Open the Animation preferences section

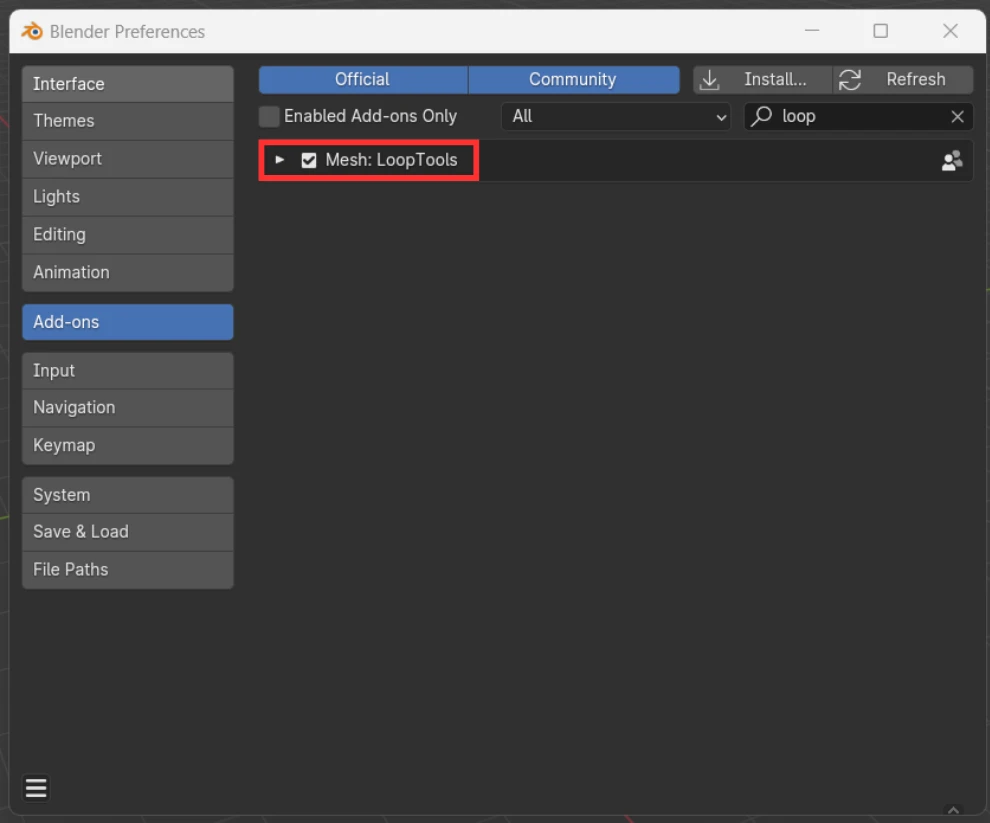click(128, 273)
